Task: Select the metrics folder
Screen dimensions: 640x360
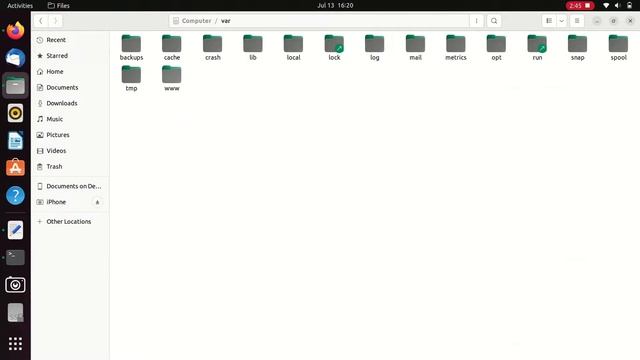Action: tap(456, 48)
